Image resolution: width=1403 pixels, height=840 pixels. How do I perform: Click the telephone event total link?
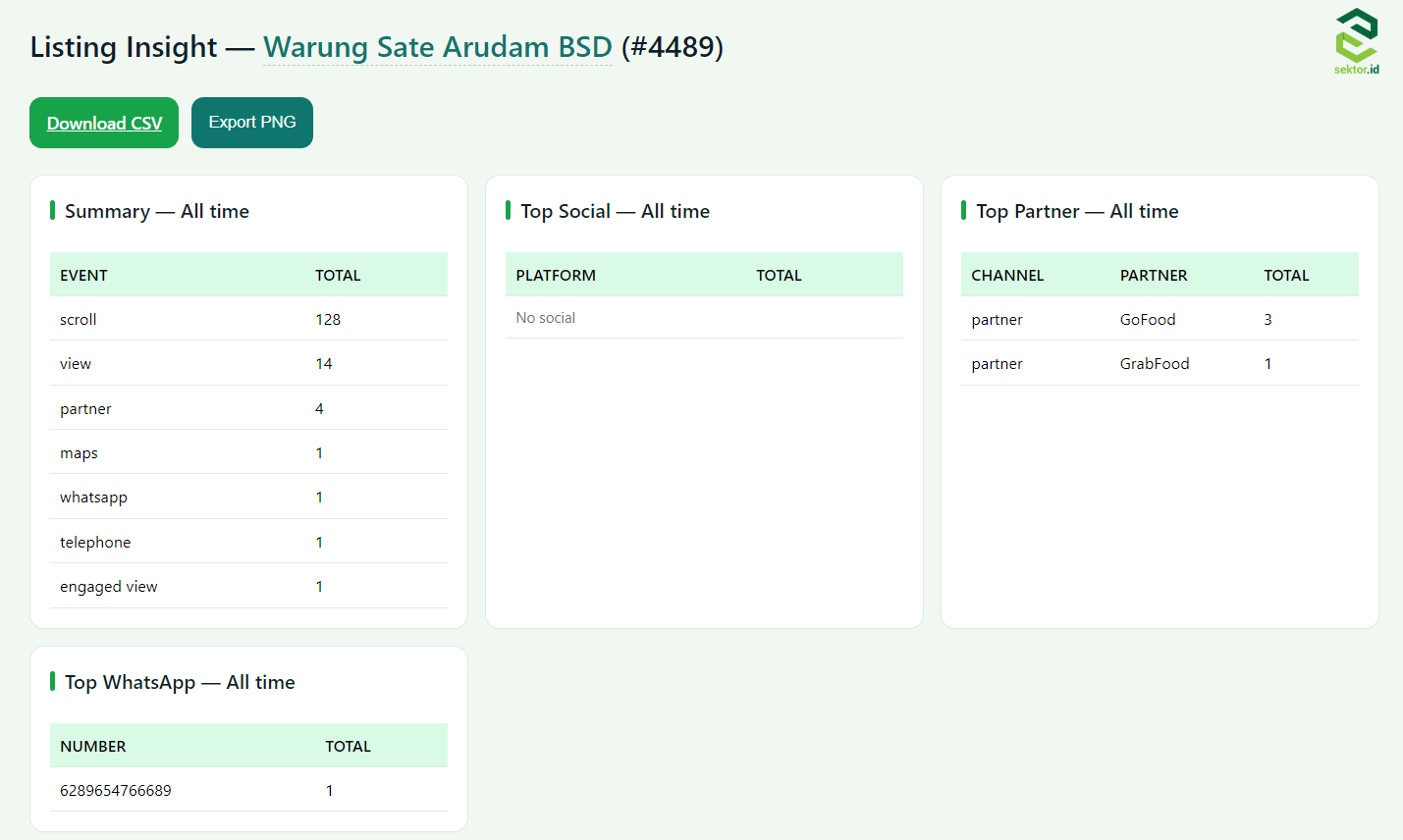[319, 542]
